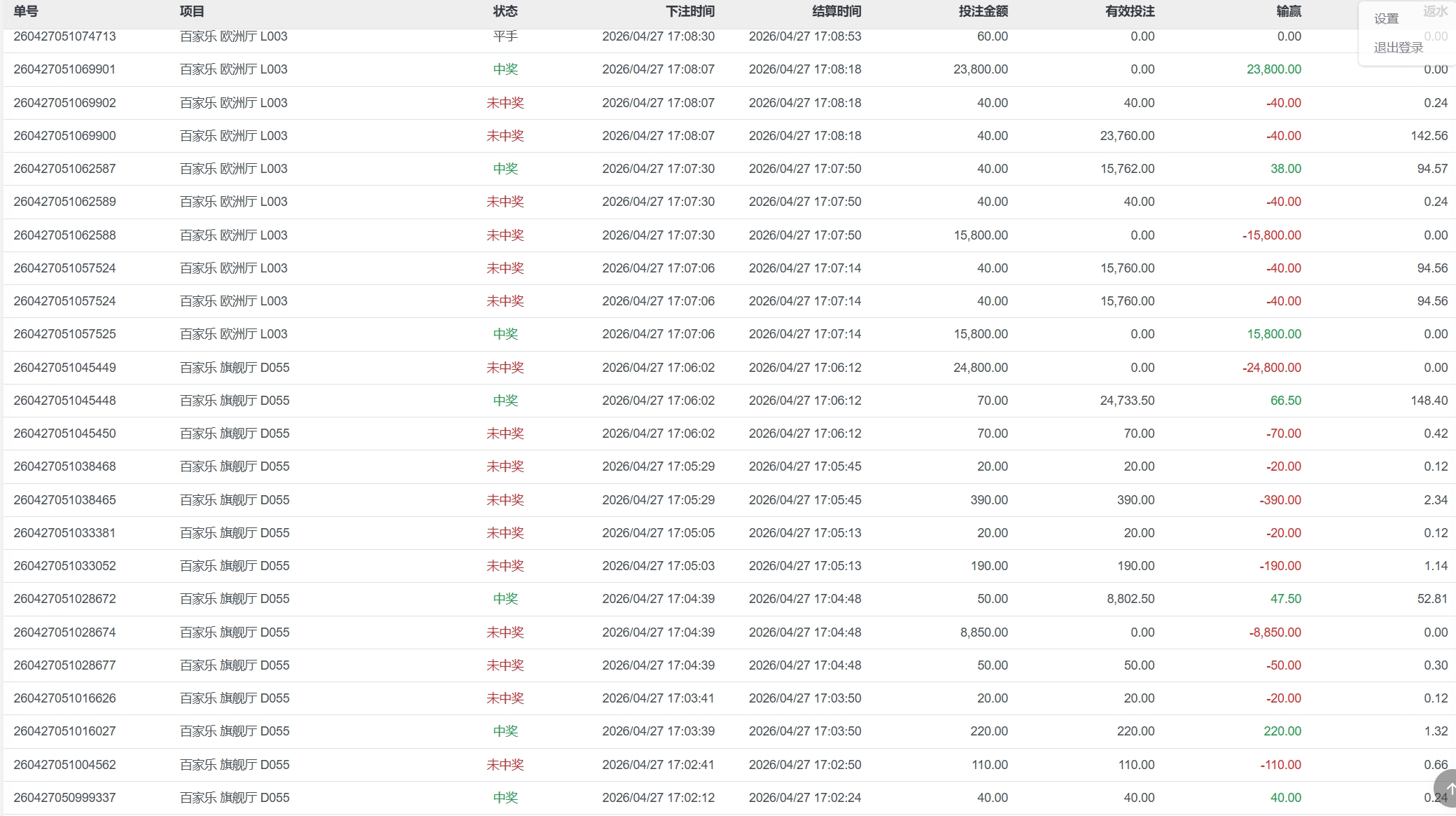
Task: Click the 有效投注 column header
Action: point(1129,11)
